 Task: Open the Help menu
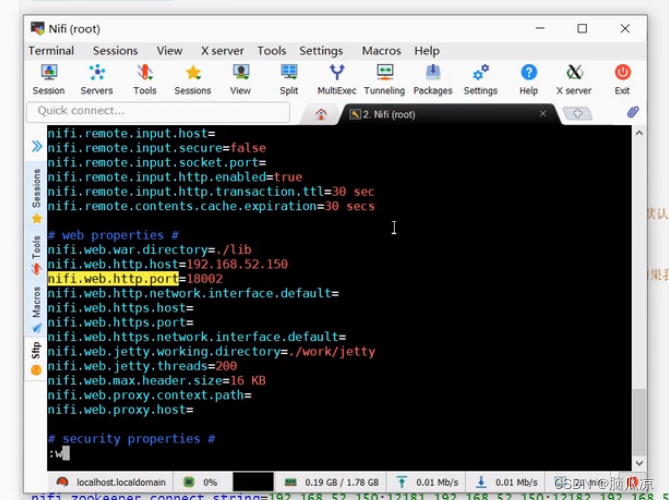[x=427, y=51]
